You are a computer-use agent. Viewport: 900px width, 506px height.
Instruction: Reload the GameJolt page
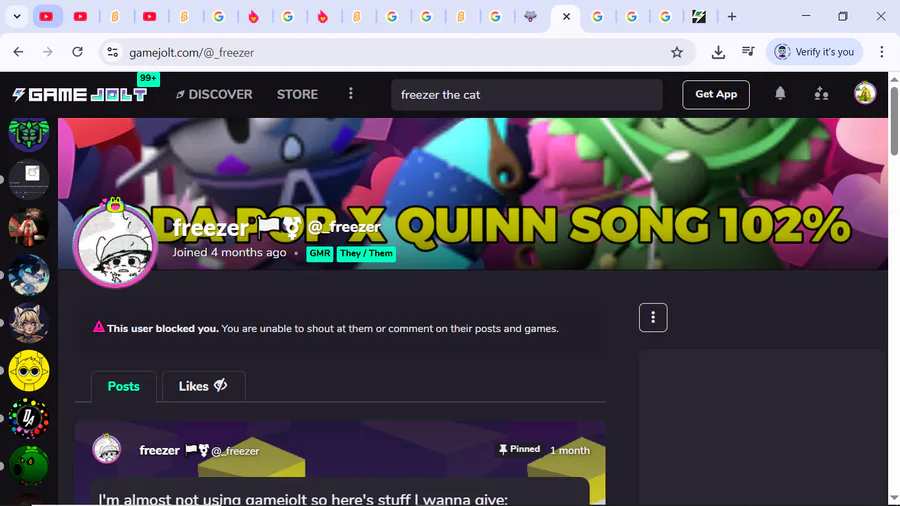click(x=77, y=52)
